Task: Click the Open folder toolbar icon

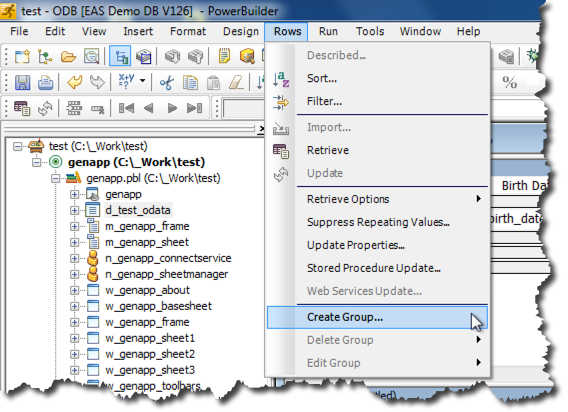Action: [68, 57]
